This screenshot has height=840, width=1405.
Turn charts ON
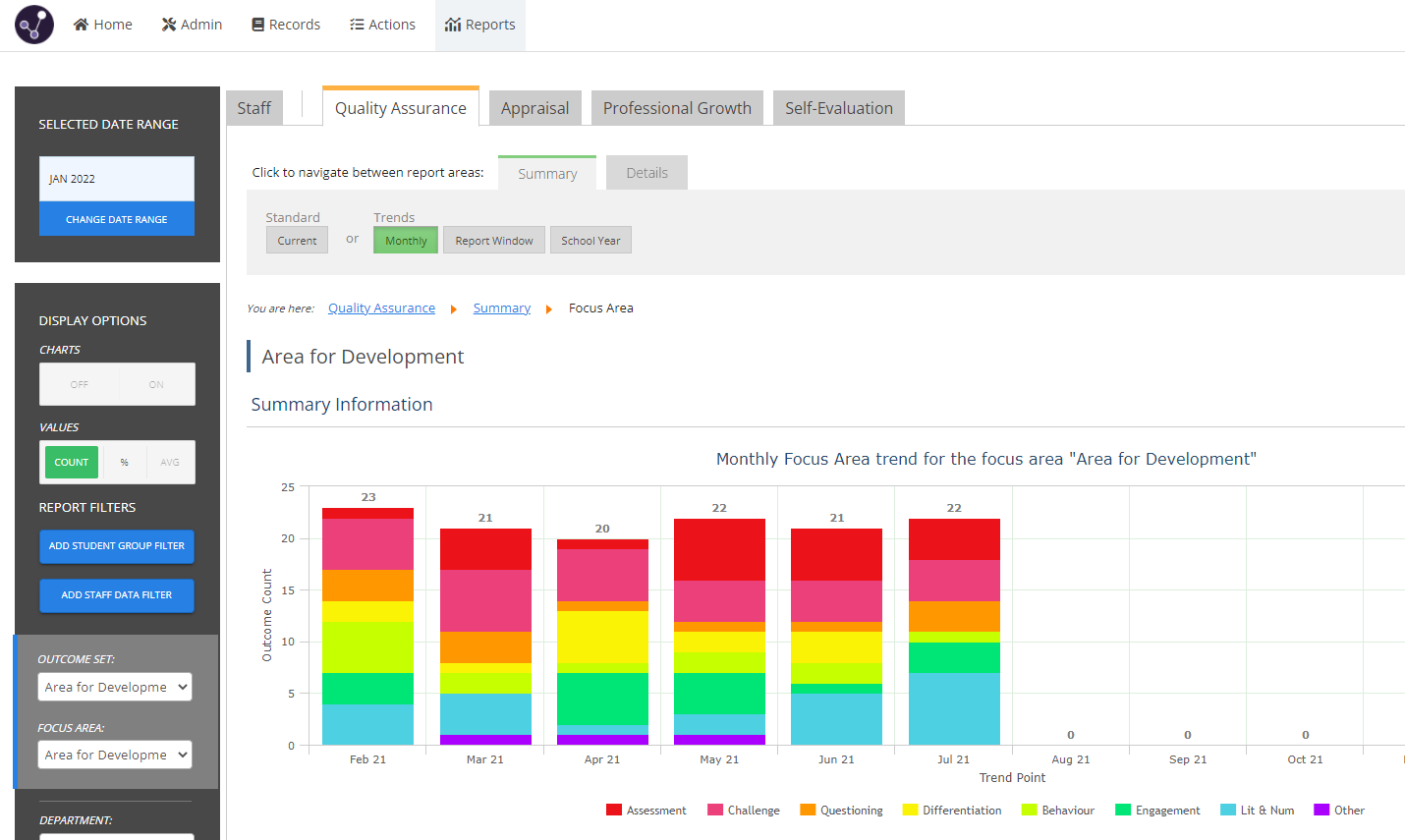[156, 384]
